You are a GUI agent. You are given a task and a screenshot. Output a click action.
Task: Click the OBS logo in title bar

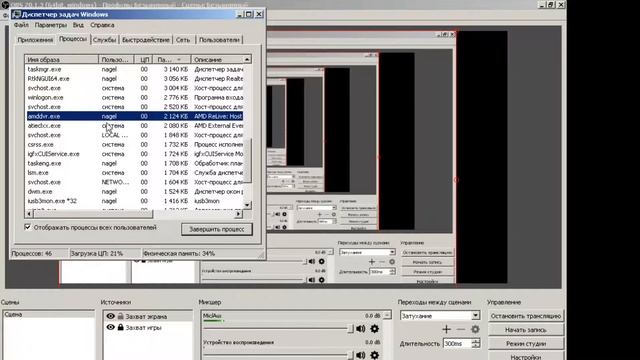coord(4,4)
